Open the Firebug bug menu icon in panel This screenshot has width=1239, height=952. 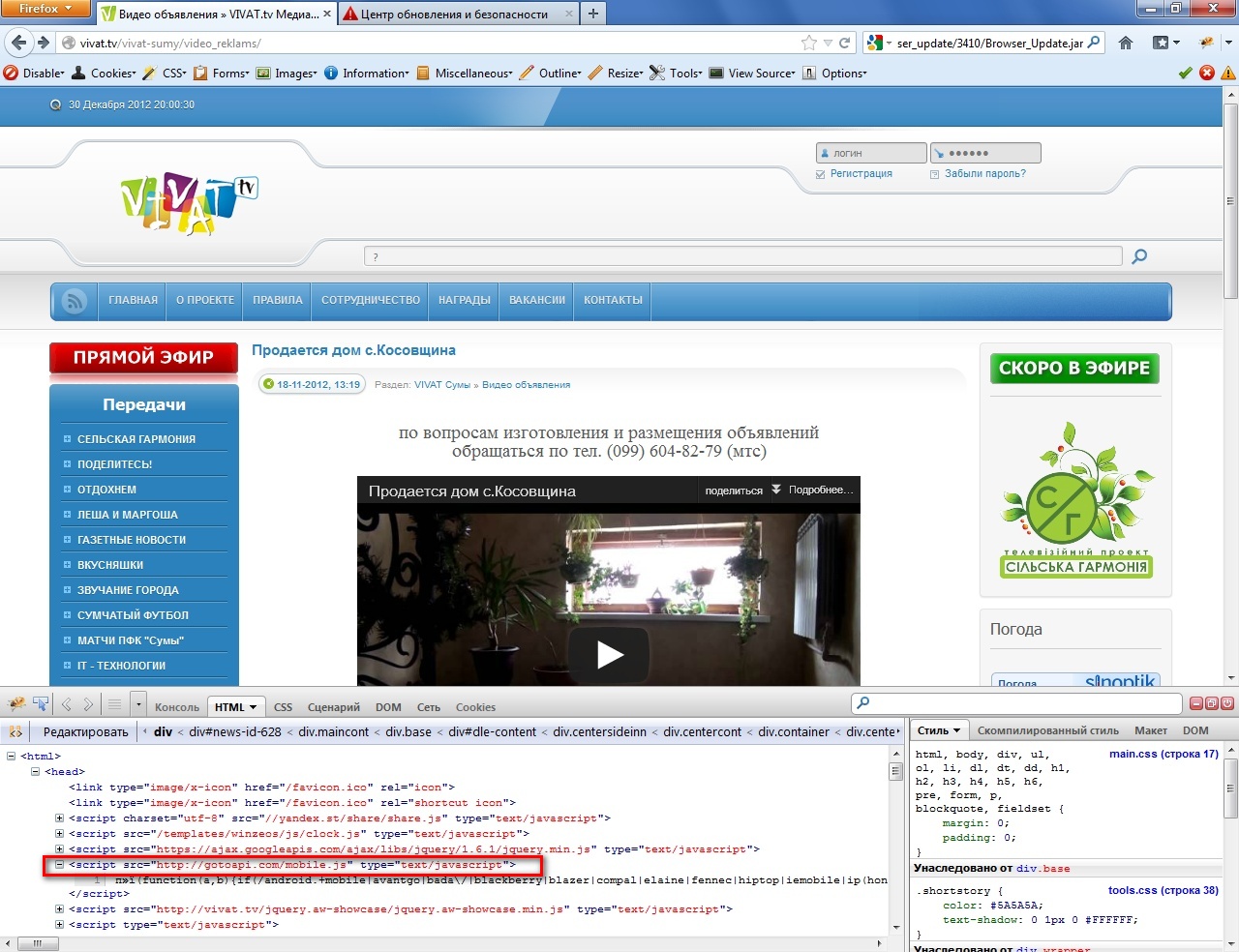(x=16, y=704)
